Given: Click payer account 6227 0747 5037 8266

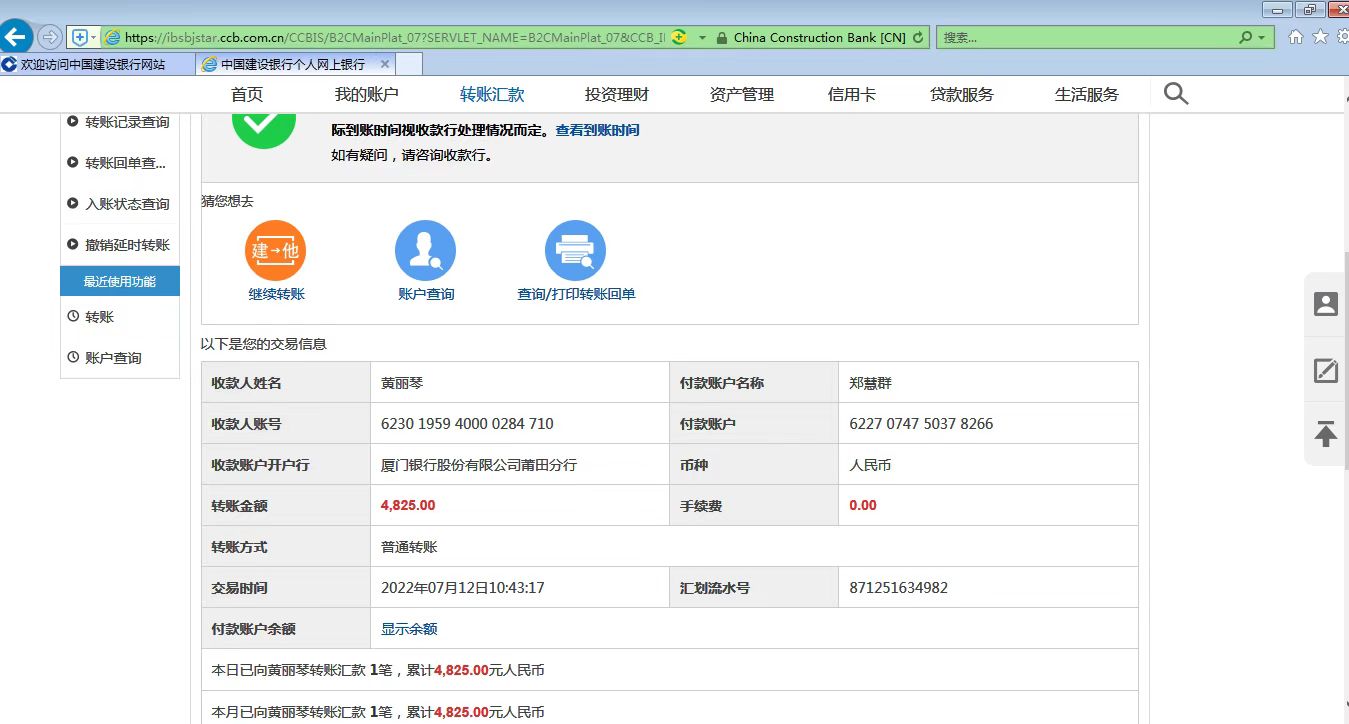Looking at the screenshot, I should coord(921,424).
